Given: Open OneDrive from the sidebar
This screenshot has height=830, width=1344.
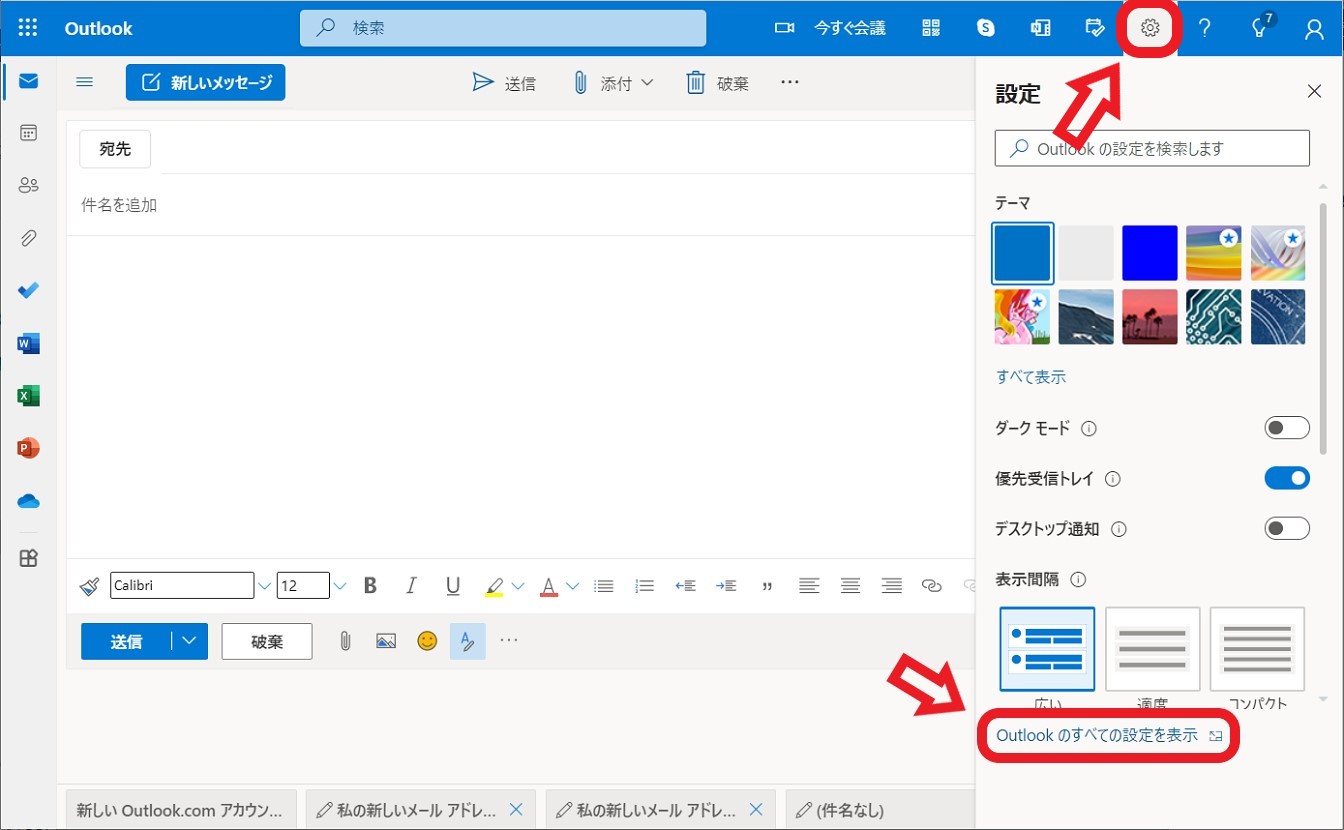Looking at the screenshot, I should click(28, 501).
